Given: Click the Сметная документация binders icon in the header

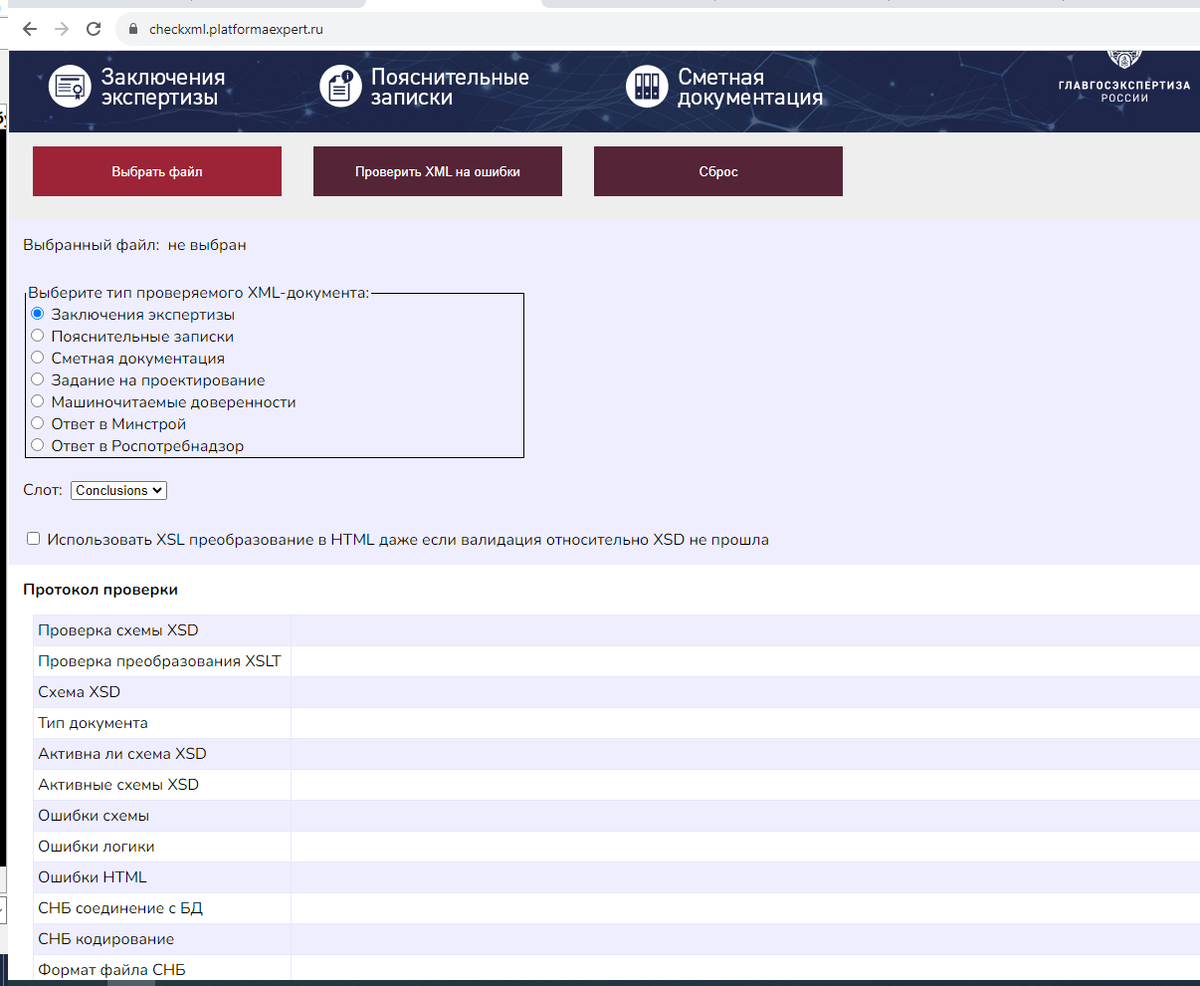Looking at the screenshot, I should click(648, 85).
